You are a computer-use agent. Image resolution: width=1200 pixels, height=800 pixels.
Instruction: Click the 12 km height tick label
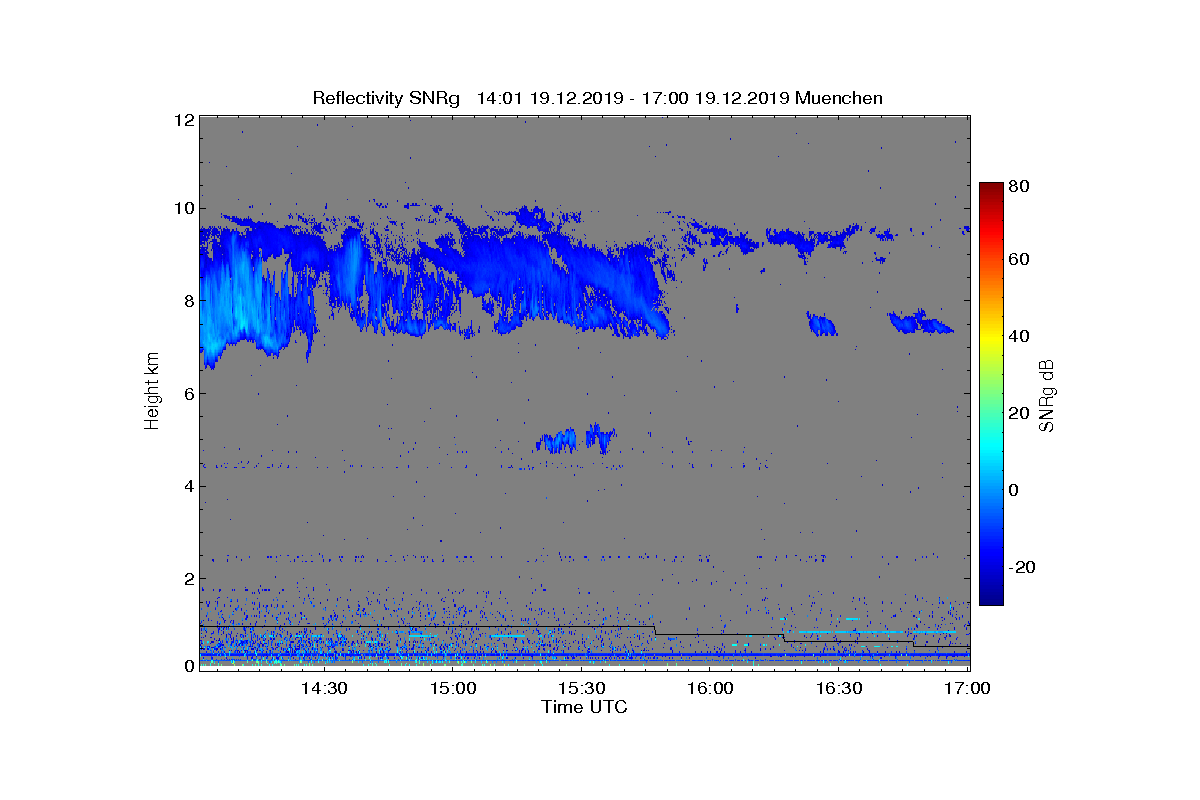point(184,120)
